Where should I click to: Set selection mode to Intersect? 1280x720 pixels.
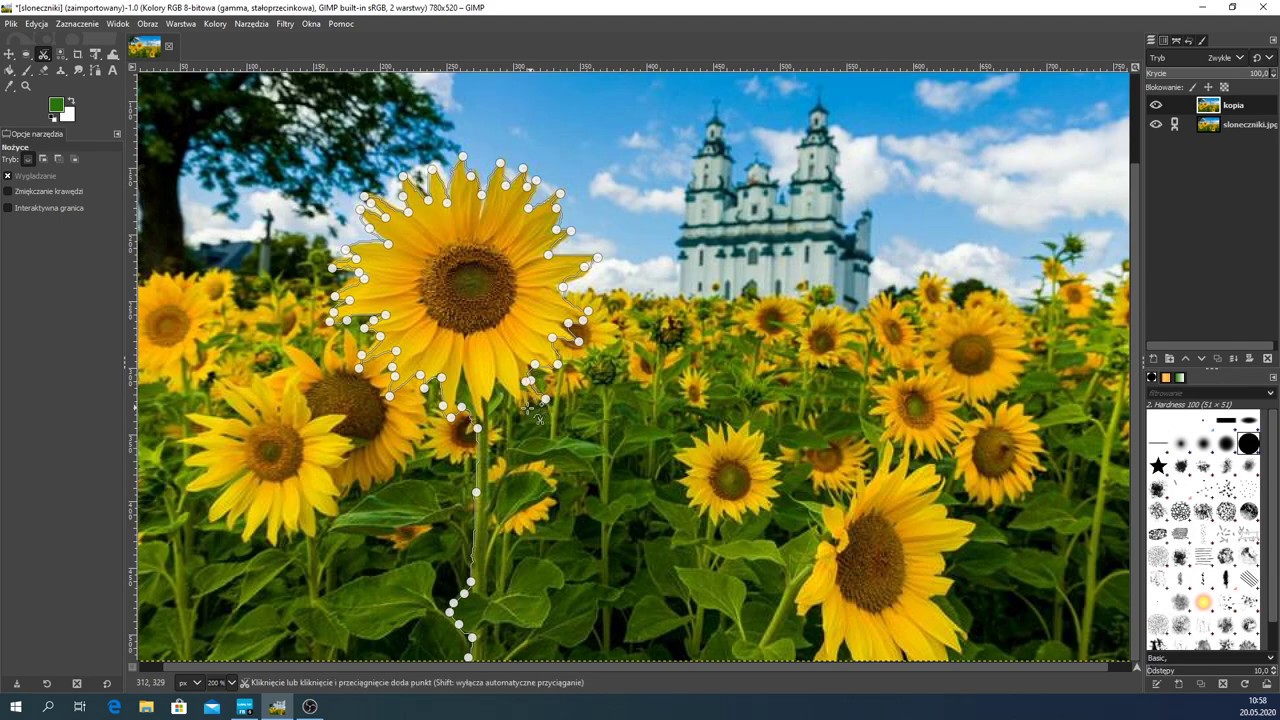point(74,159)
